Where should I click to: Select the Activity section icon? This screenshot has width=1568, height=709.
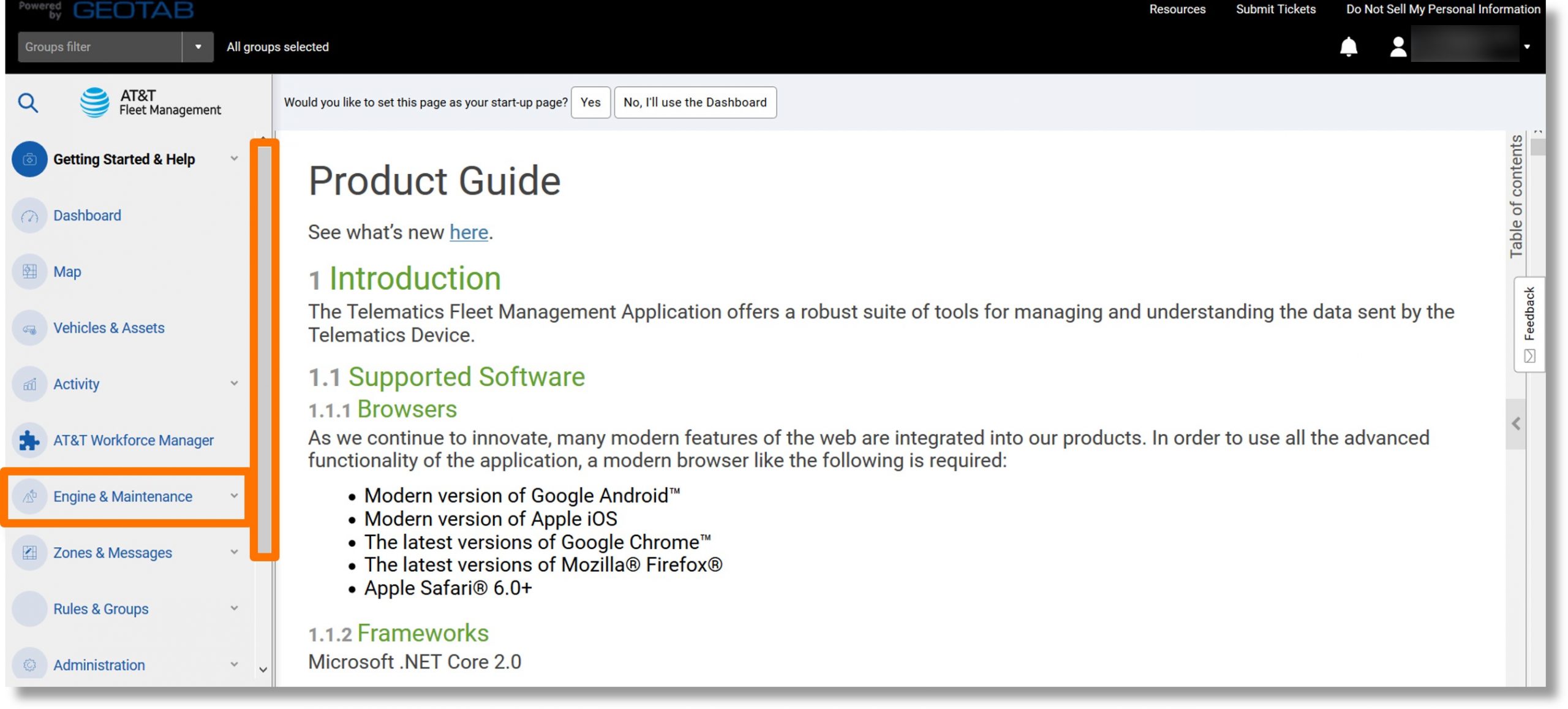click(x=28, y=384)
